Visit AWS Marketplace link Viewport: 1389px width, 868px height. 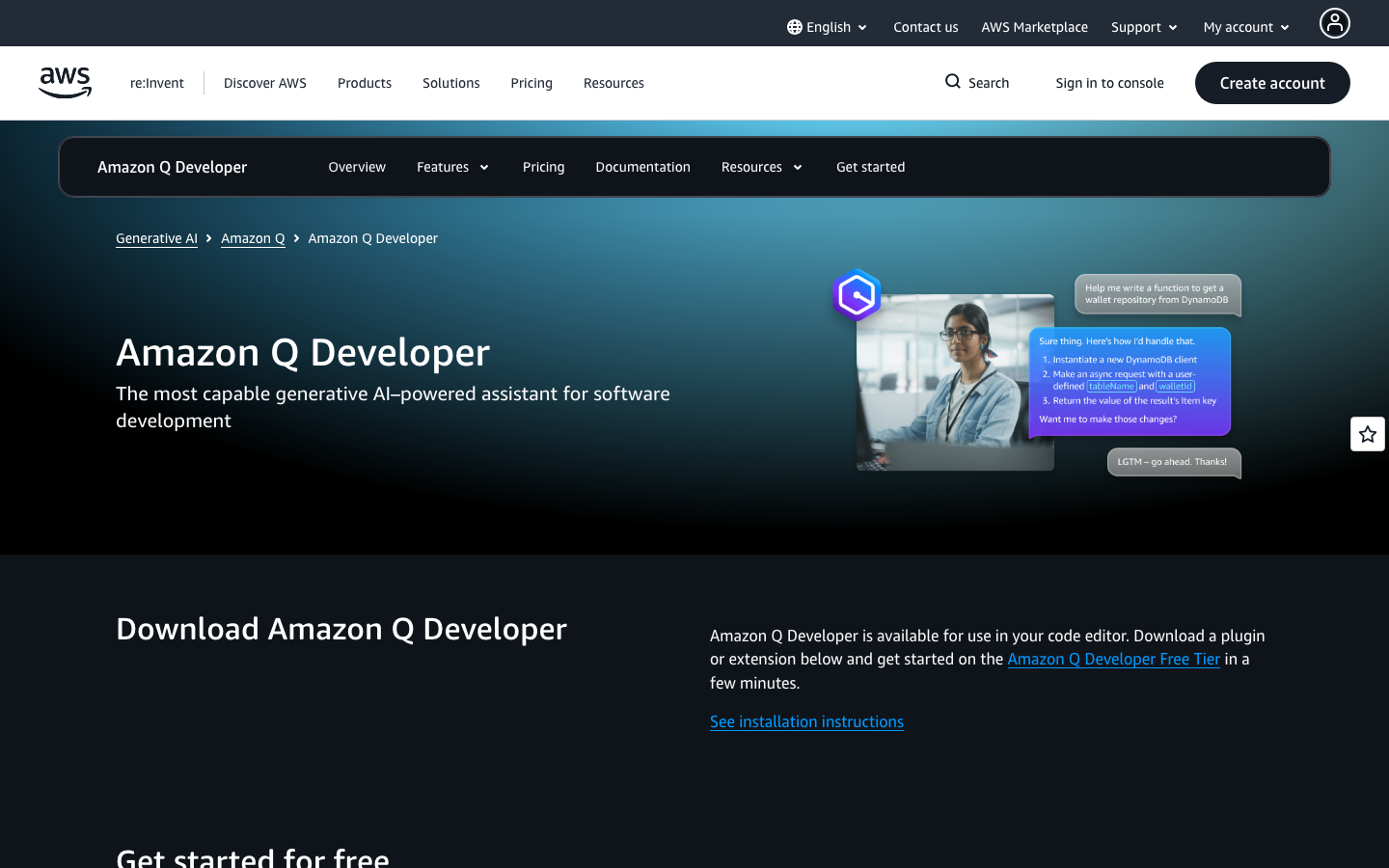pyautogui.click(x=1035, y=27)
